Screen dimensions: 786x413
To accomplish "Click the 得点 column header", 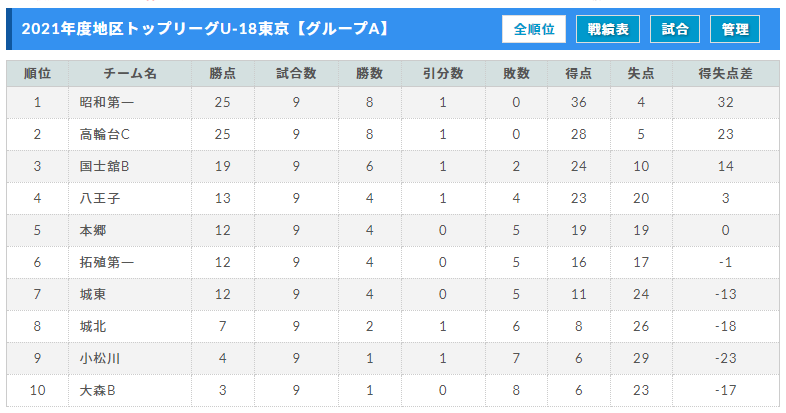I will pyautogui.click(x=578, y=74).
